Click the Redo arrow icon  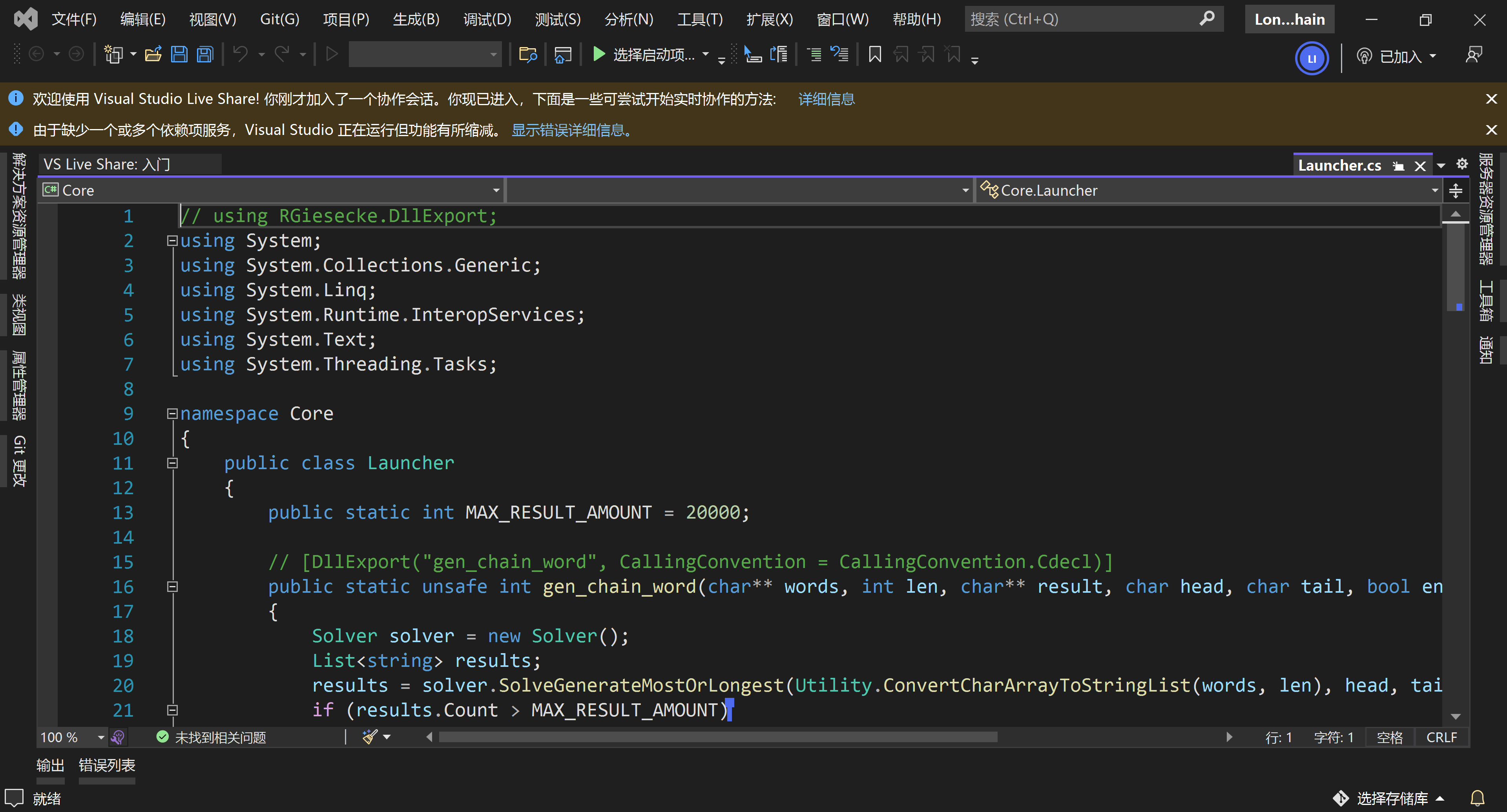[283, 55]
